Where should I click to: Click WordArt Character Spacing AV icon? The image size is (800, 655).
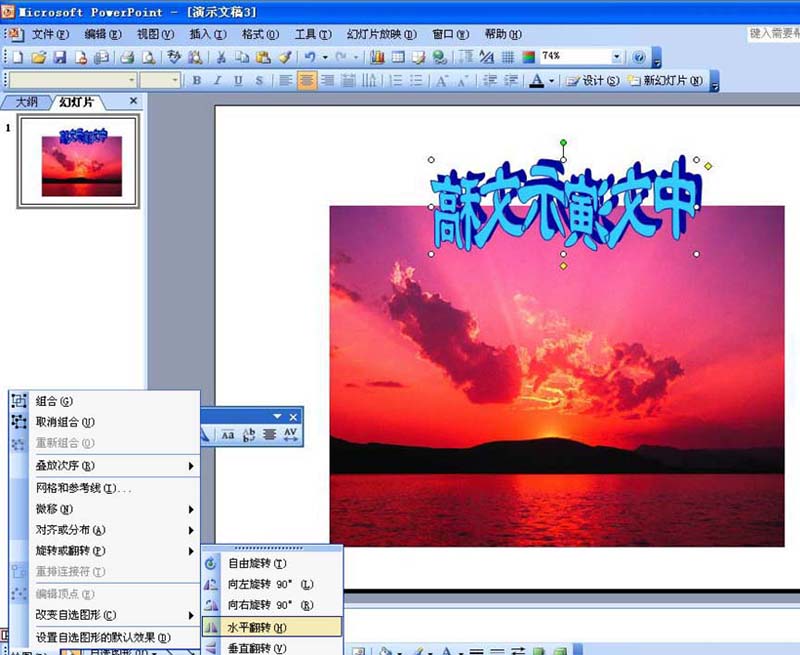(290, 435)
